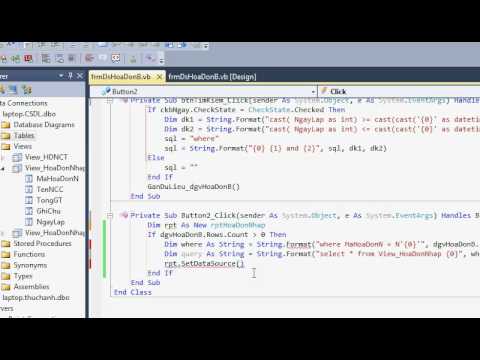The image size is (480, 360).
Task: Open the Server Explorer window options dropdown arrow
Action: click(x=61, y=76)
